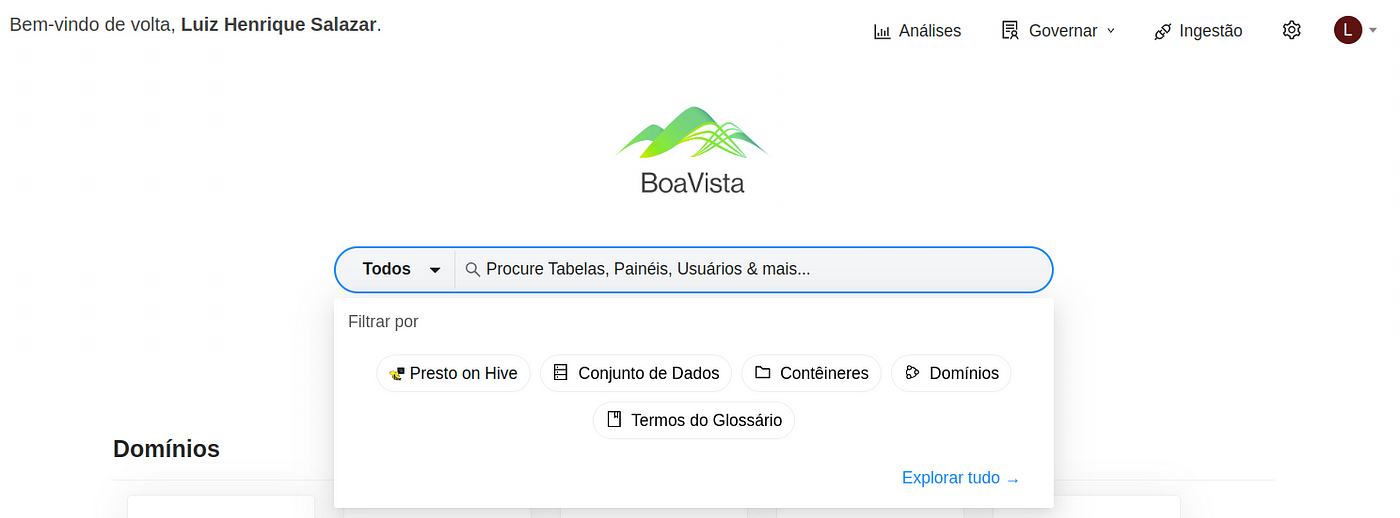The image size is (1400, 518).
Task: Click the Explorar tudo link
Action: (x=960, y=478)
